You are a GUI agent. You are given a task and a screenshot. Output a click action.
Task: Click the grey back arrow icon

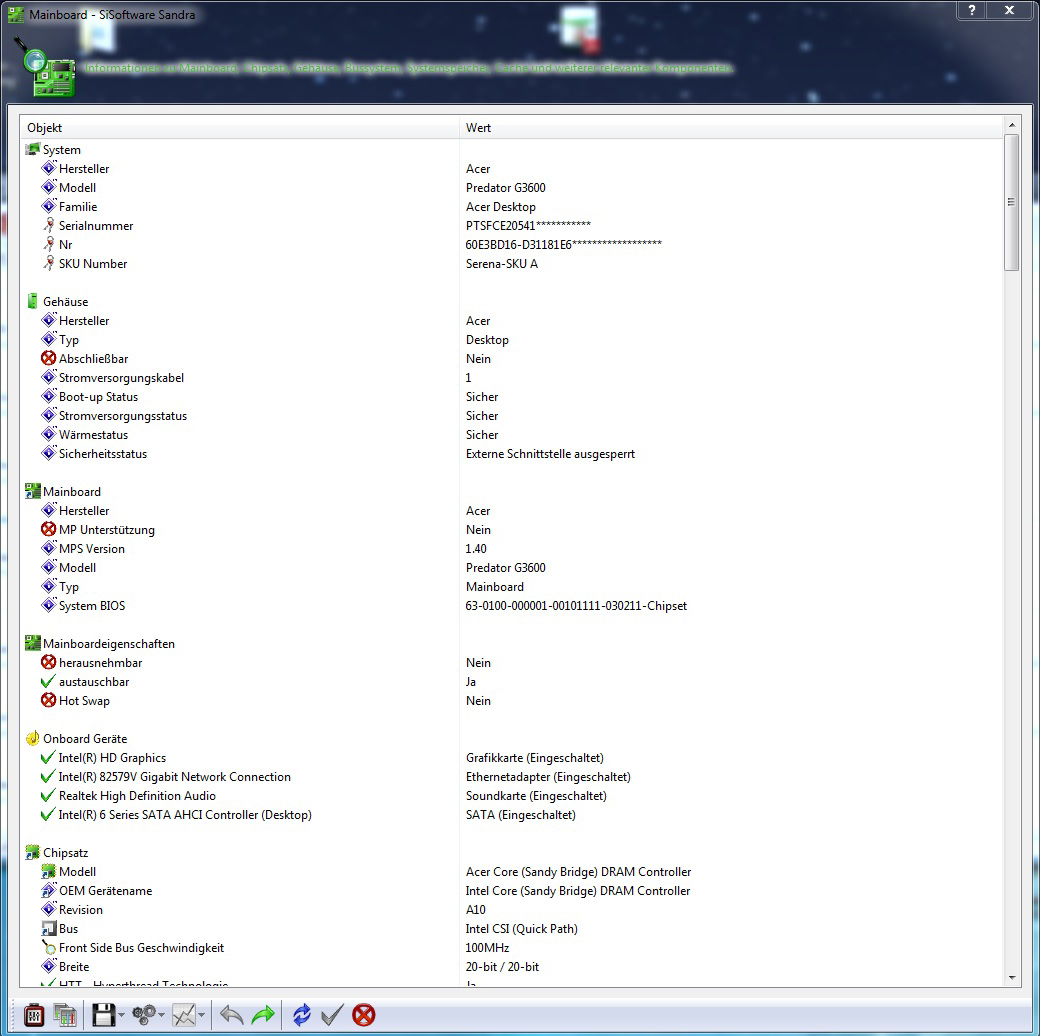pyautogui.click(x=231, y=1015)
